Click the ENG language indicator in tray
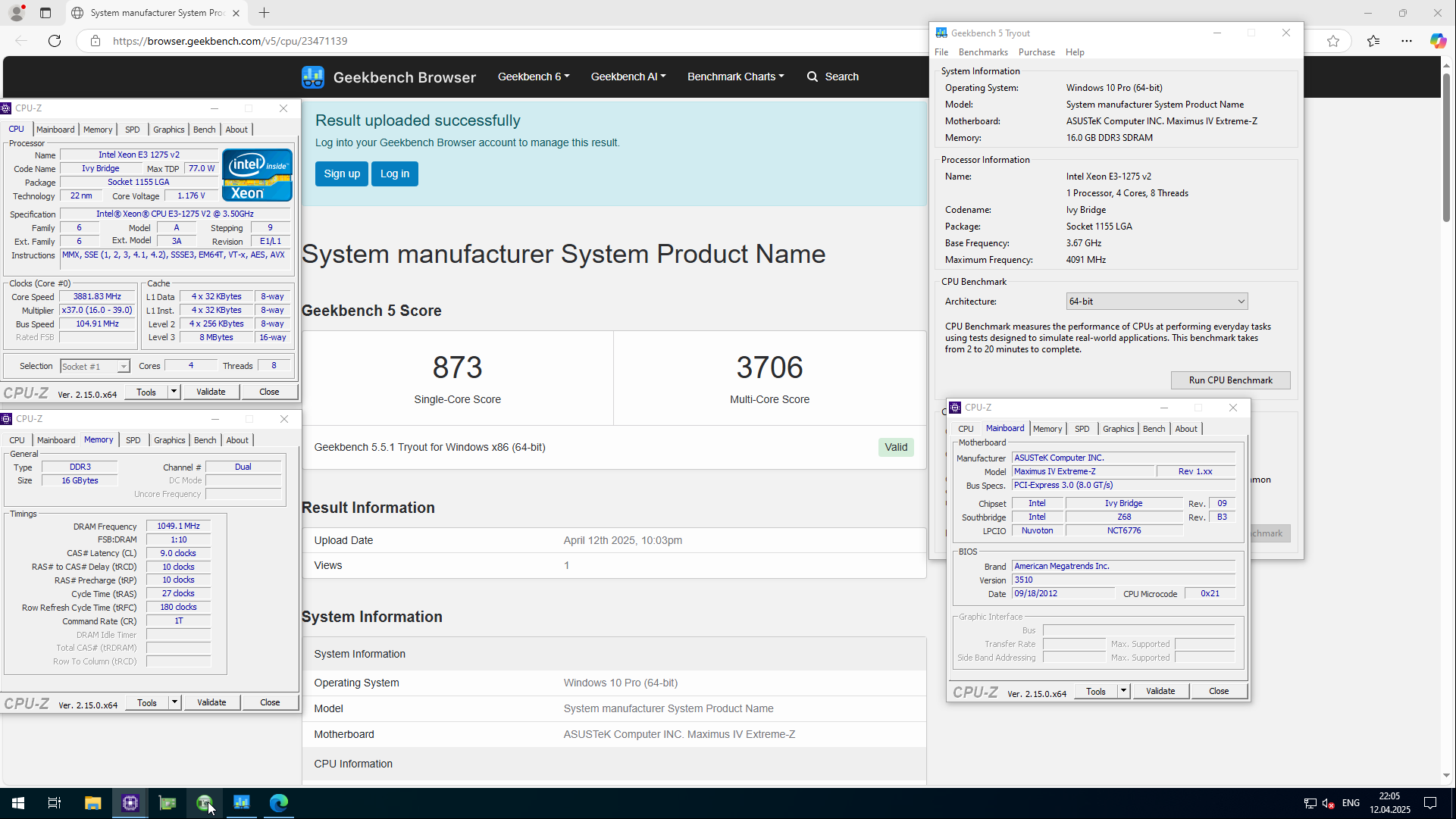Image resolution: width=1456 pixels, height=819 pixels. click(1351, 803)
